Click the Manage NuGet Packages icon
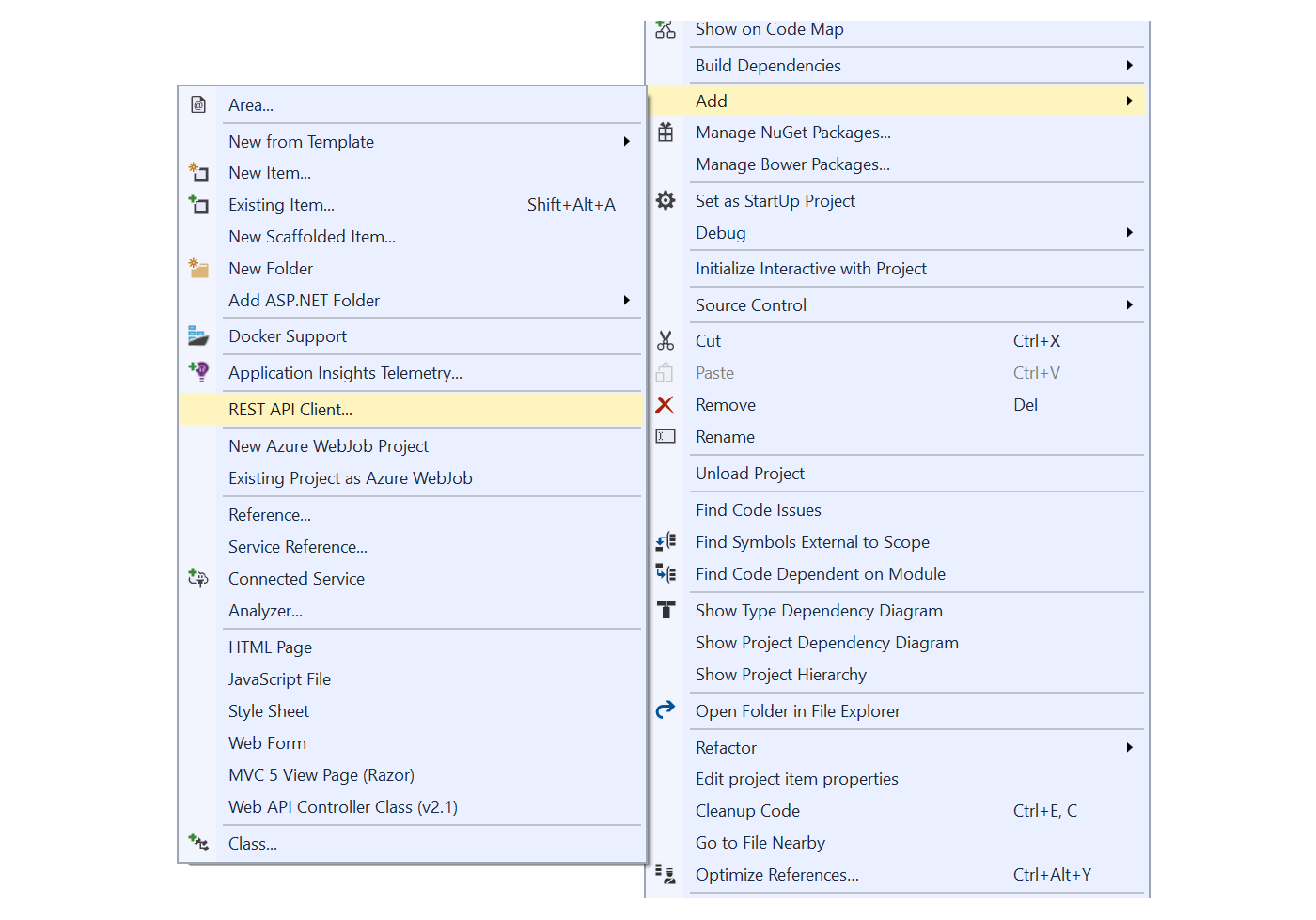 coord(666,133)
